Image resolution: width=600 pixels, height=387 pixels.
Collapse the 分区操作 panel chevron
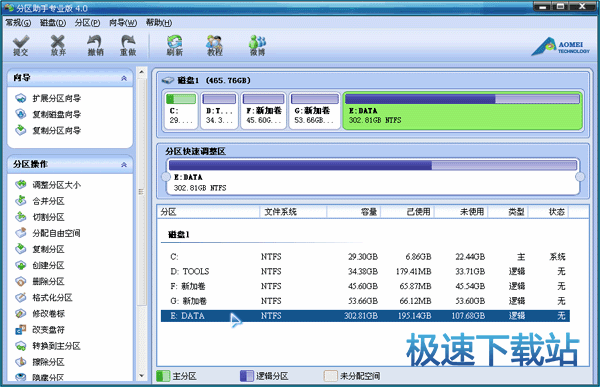tap(124, 165)
